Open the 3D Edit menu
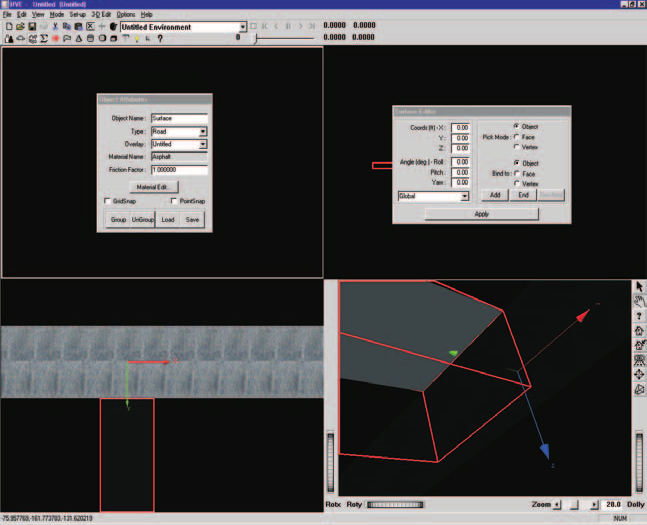This screenshot has width=647, height=525. point(101,14)
